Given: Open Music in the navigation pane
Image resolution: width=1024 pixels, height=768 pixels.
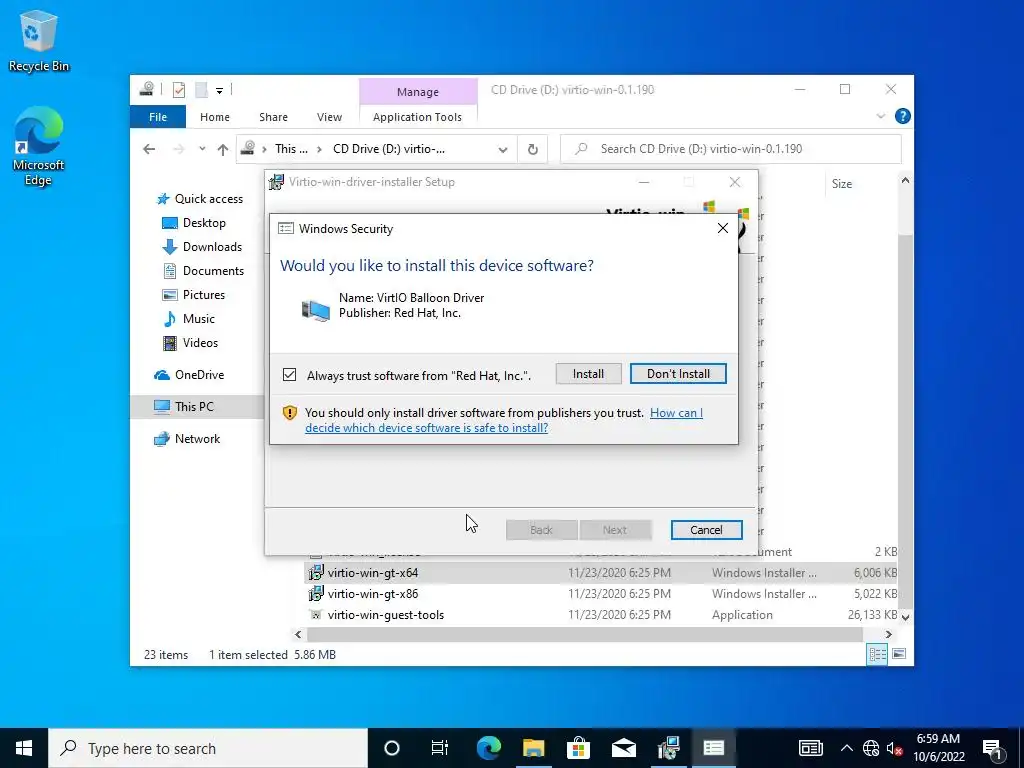Looking at the screenshot, I should 189,319.
